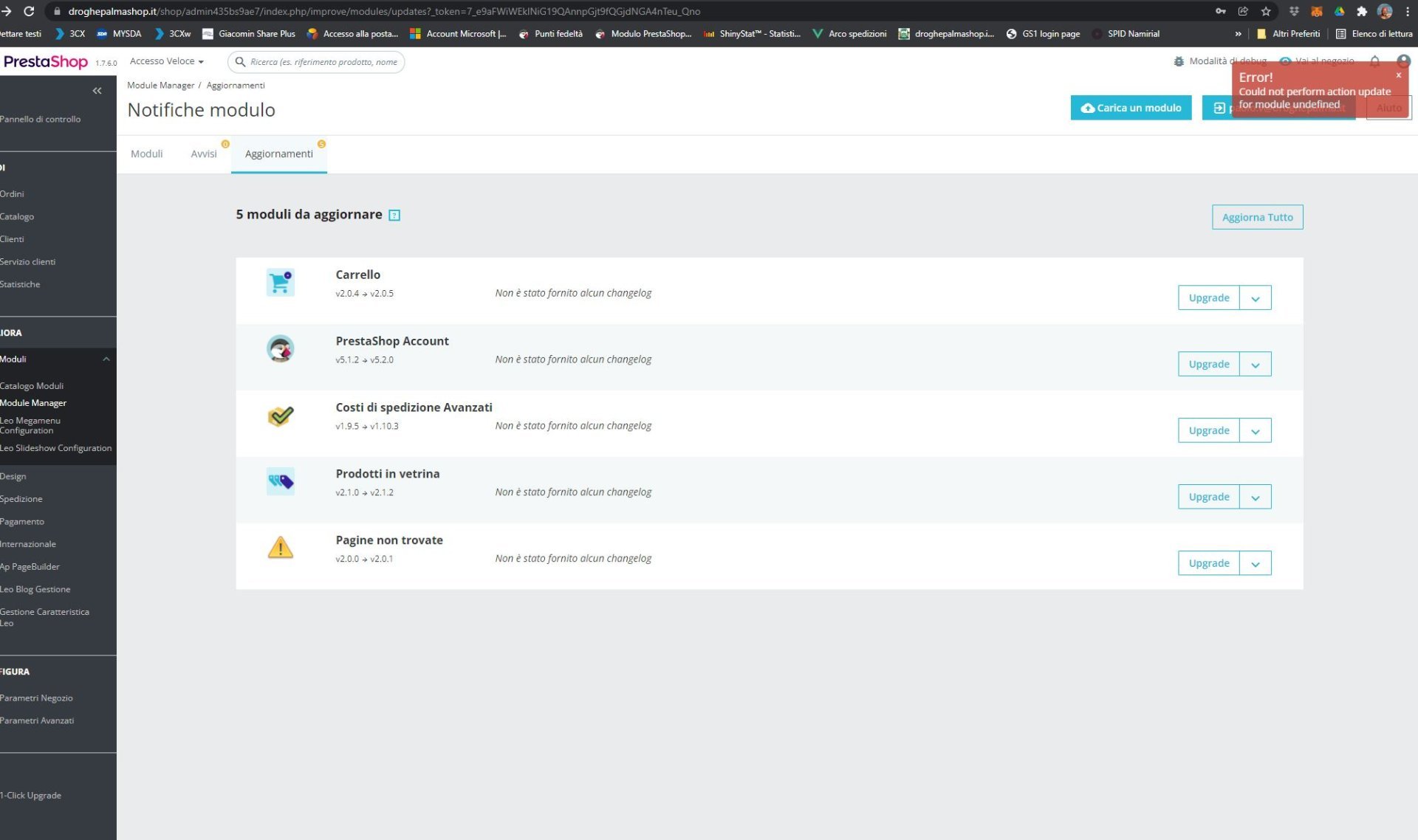Click the help icon beside moduli da aggiornare
The width and height of the screenshot is (1418, 840).
(394, 216)
